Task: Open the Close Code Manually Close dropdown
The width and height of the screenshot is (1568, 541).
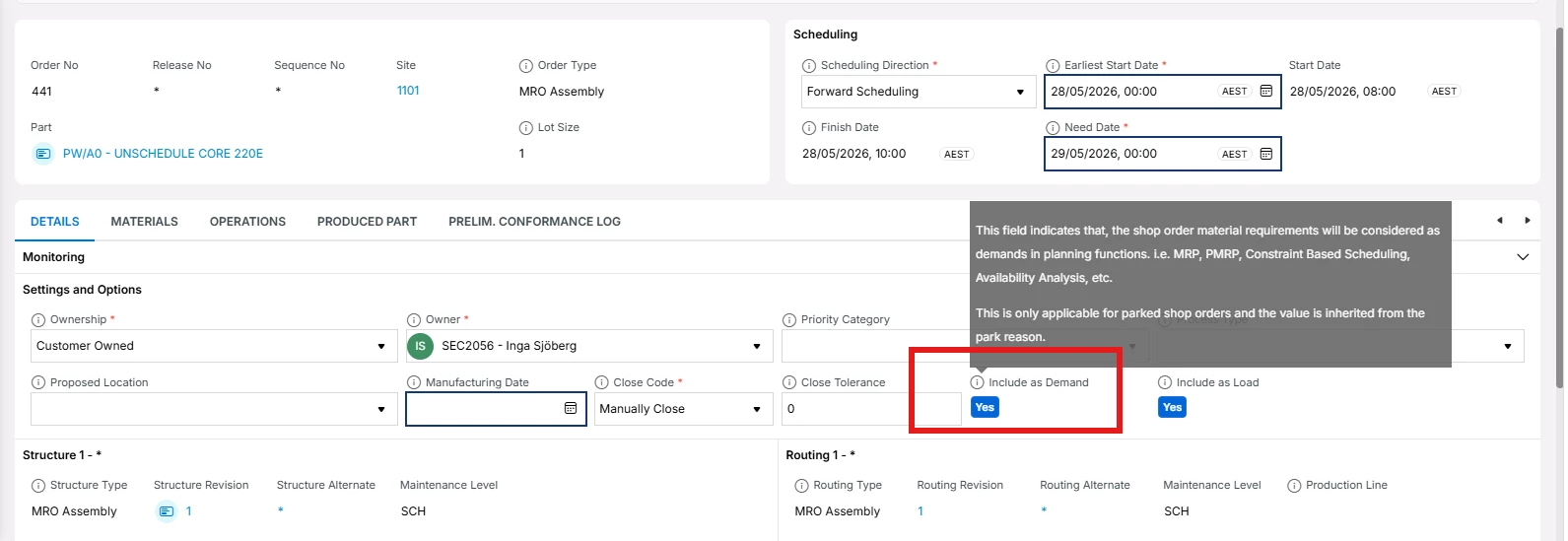Action: 684,409
